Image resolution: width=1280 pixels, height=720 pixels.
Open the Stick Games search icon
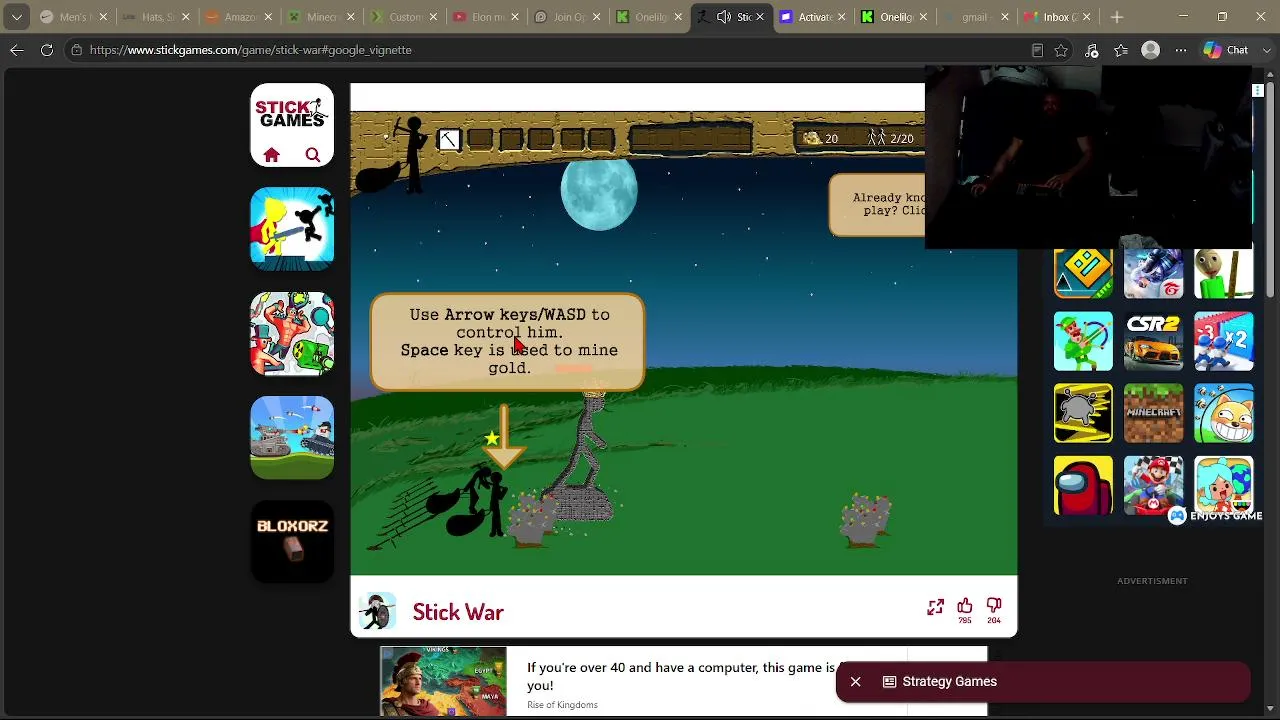point(313,155)
